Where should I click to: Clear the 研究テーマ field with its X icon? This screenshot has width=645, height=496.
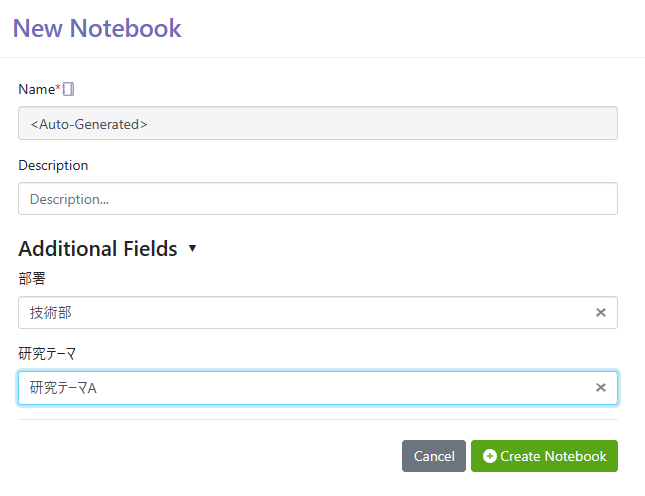click(601, 387)
